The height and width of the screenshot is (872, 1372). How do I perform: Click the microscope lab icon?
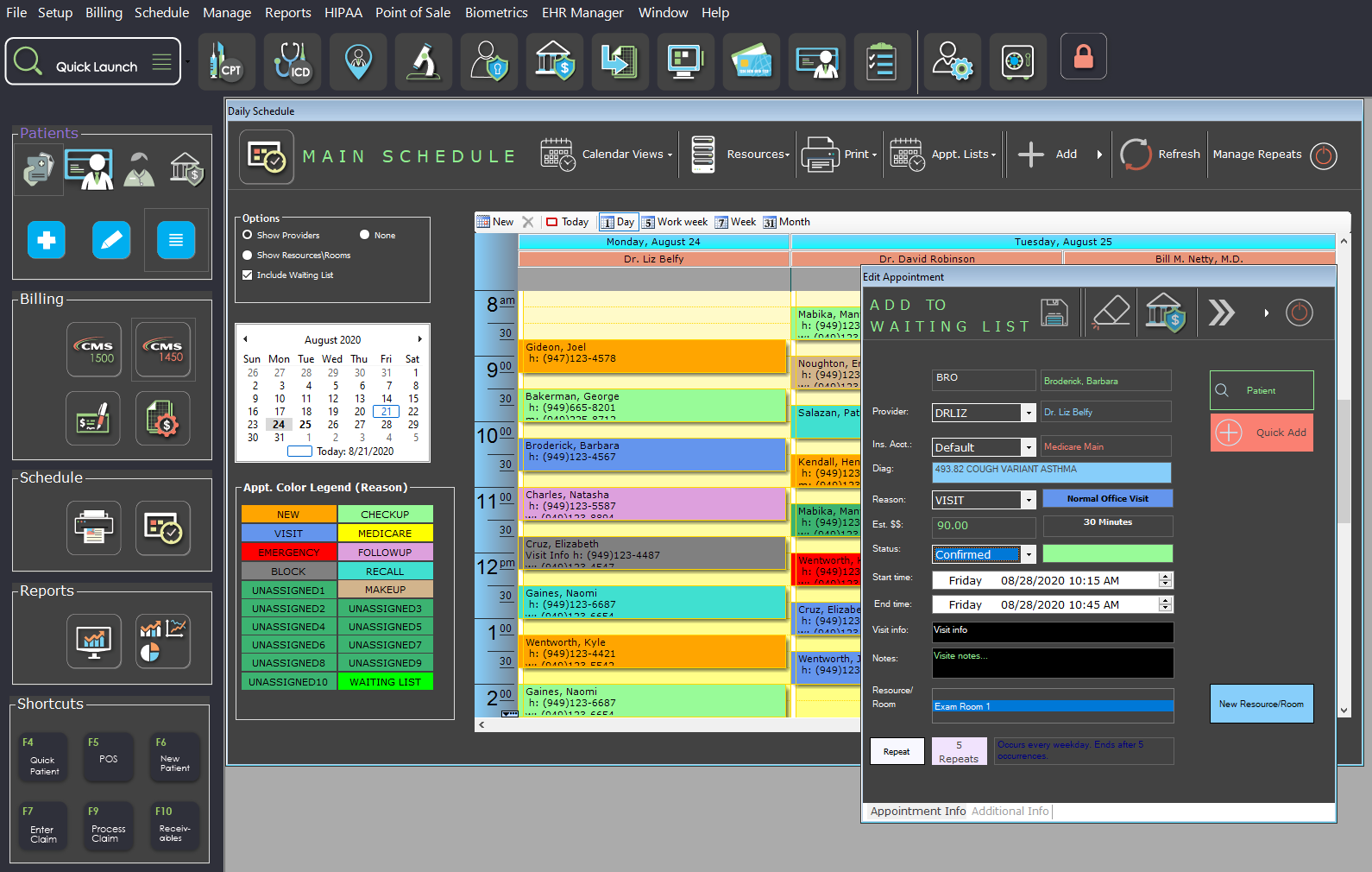tap(424, 61)
